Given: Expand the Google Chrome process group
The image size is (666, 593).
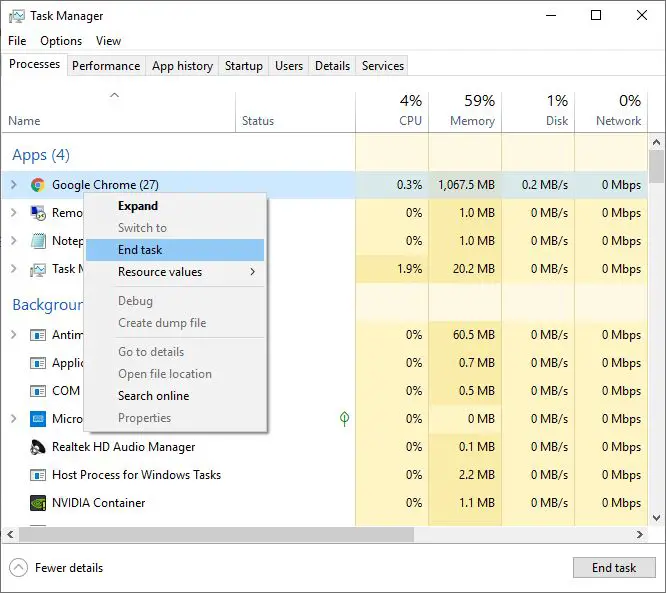Looking at the screenshot, I should click(14, 185).
